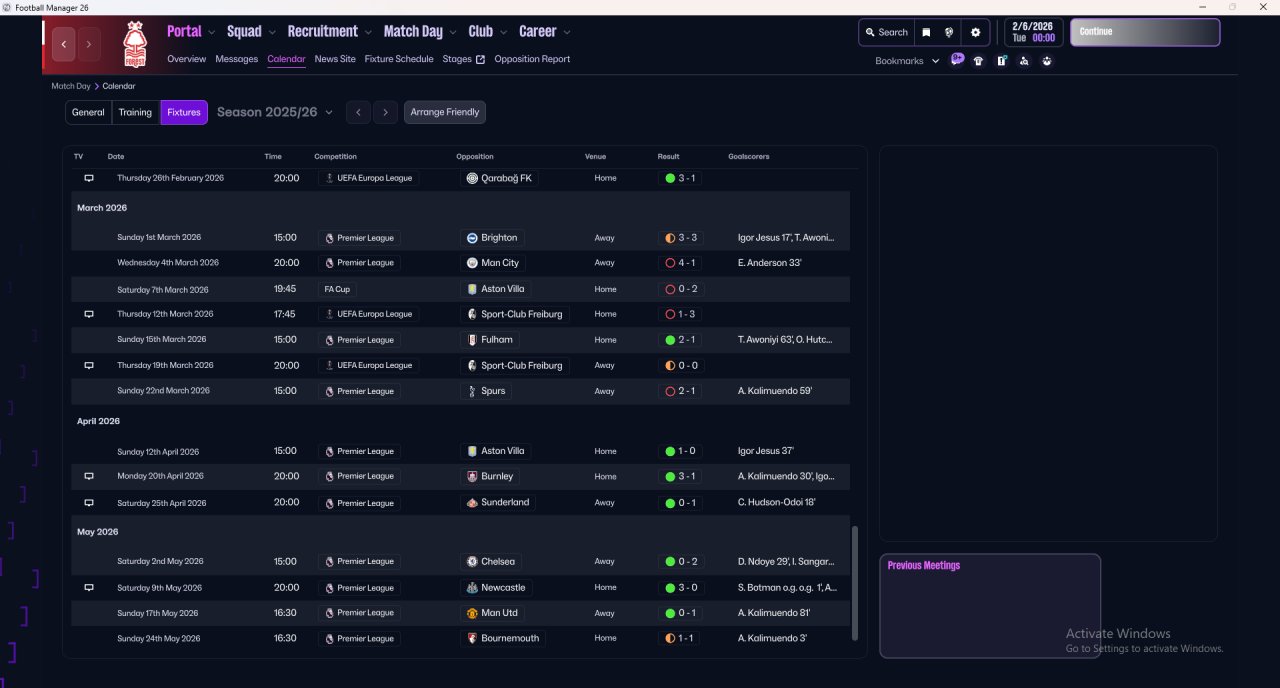1280x688 pixels.
Task: Open the team group bookmark icon
Action: (1047, 61)
